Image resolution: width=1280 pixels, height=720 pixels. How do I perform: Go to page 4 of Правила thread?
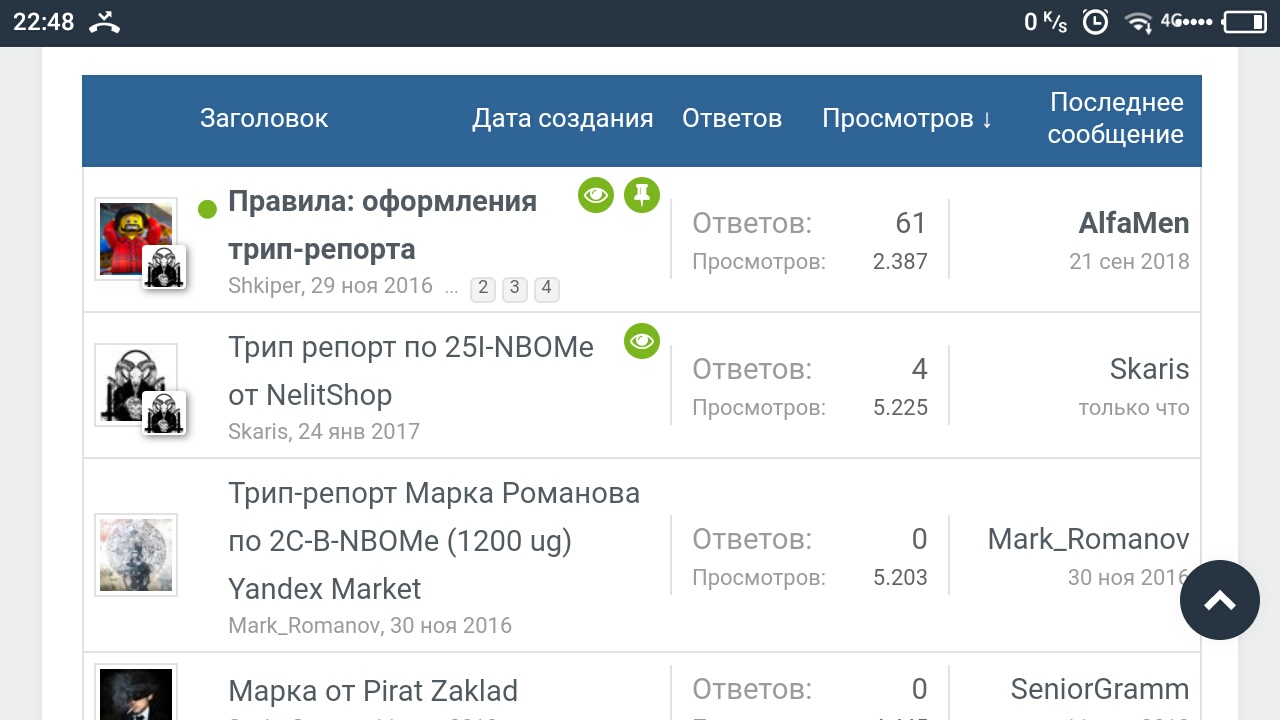tap(546, 289)
